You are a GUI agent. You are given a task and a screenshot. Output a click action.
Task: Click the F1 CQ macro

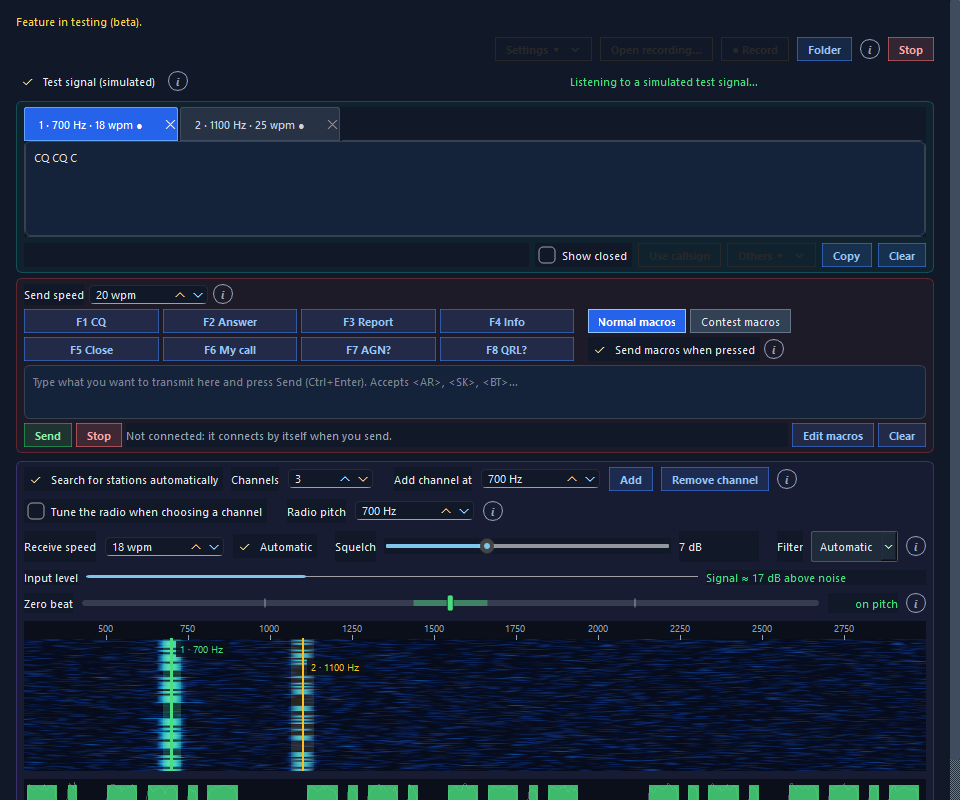pos(91,321)
